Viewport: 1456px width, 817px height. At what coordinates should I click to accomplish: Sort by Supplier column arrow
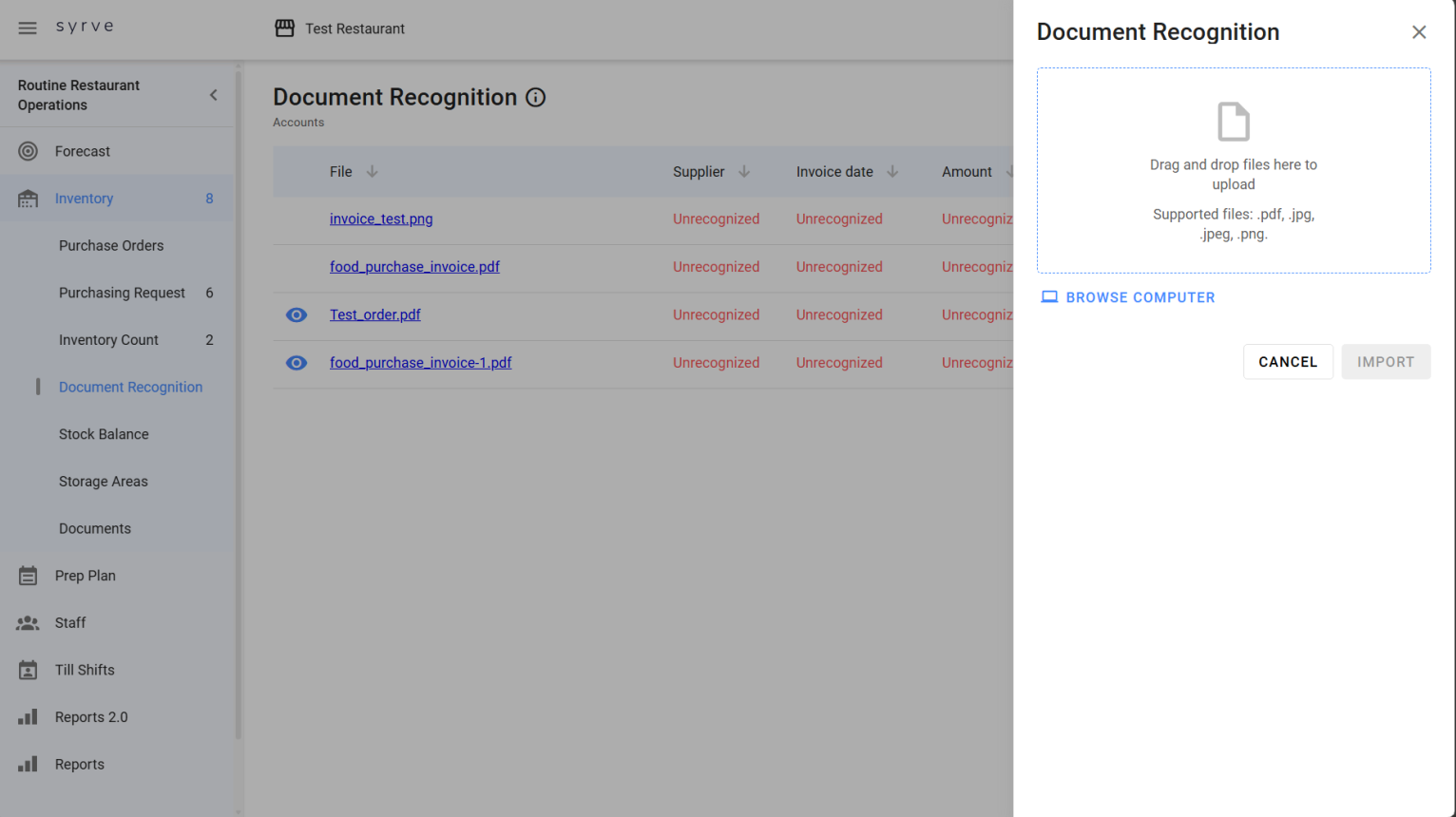744,172
